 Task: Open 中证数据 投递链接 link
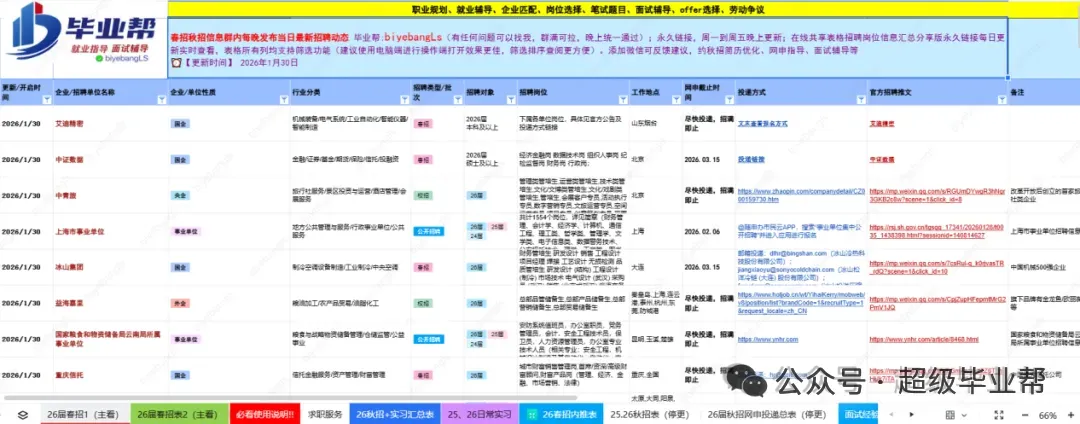tap(750, 159)
